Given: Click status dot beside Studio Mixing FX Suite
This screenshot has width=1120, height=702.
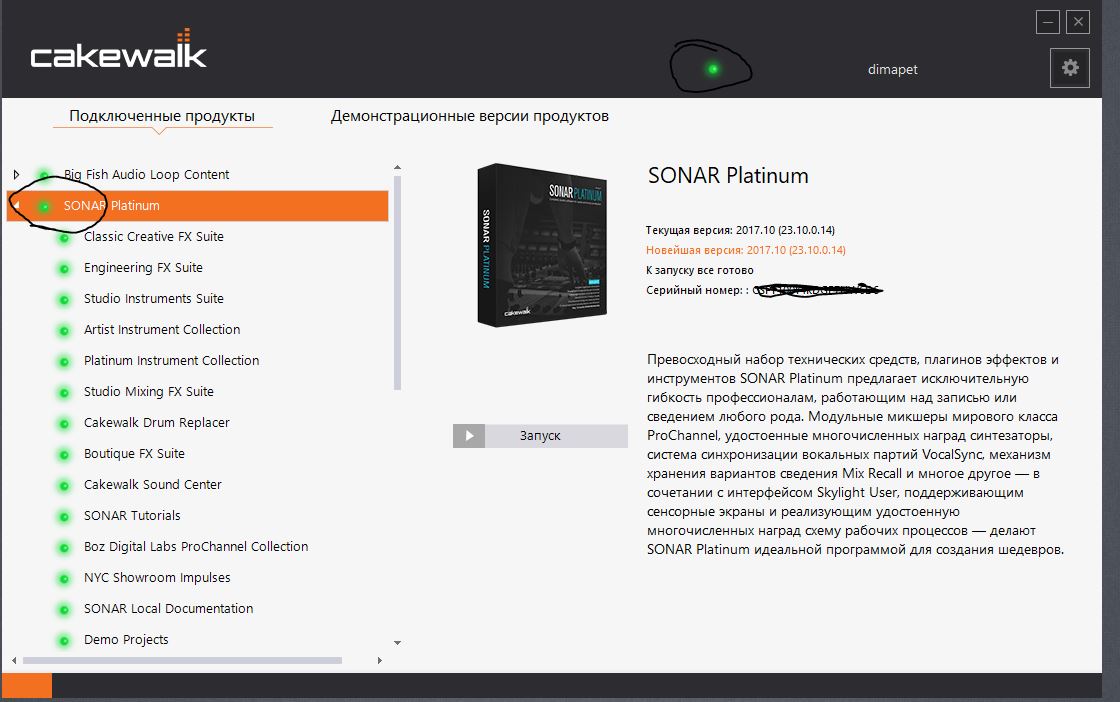Looking at the screenshot, I should pyautogui.click(x=64, y=393).
